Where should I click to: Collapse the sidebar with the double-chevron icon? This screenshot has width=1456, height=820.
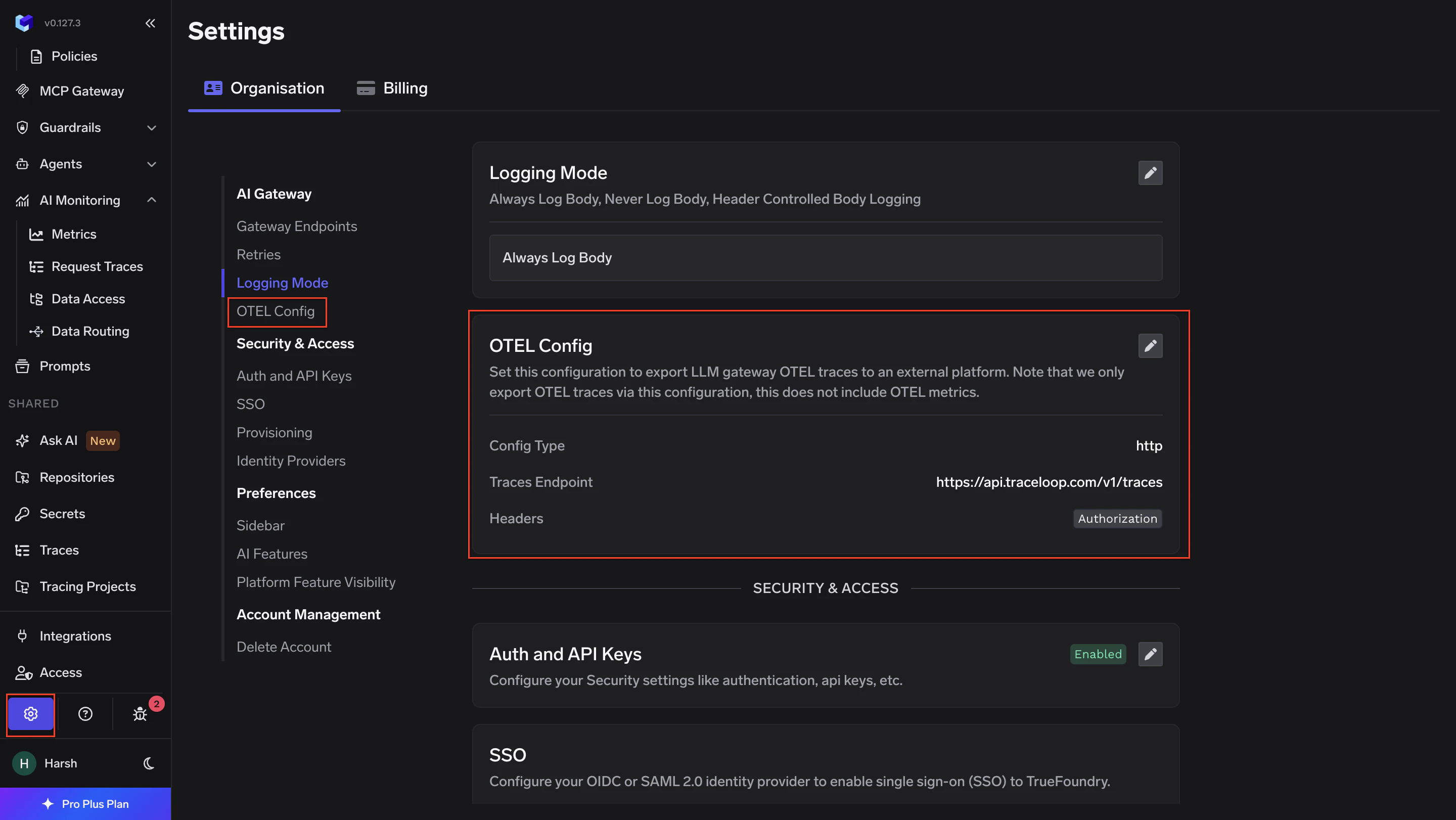click(150, 23)
